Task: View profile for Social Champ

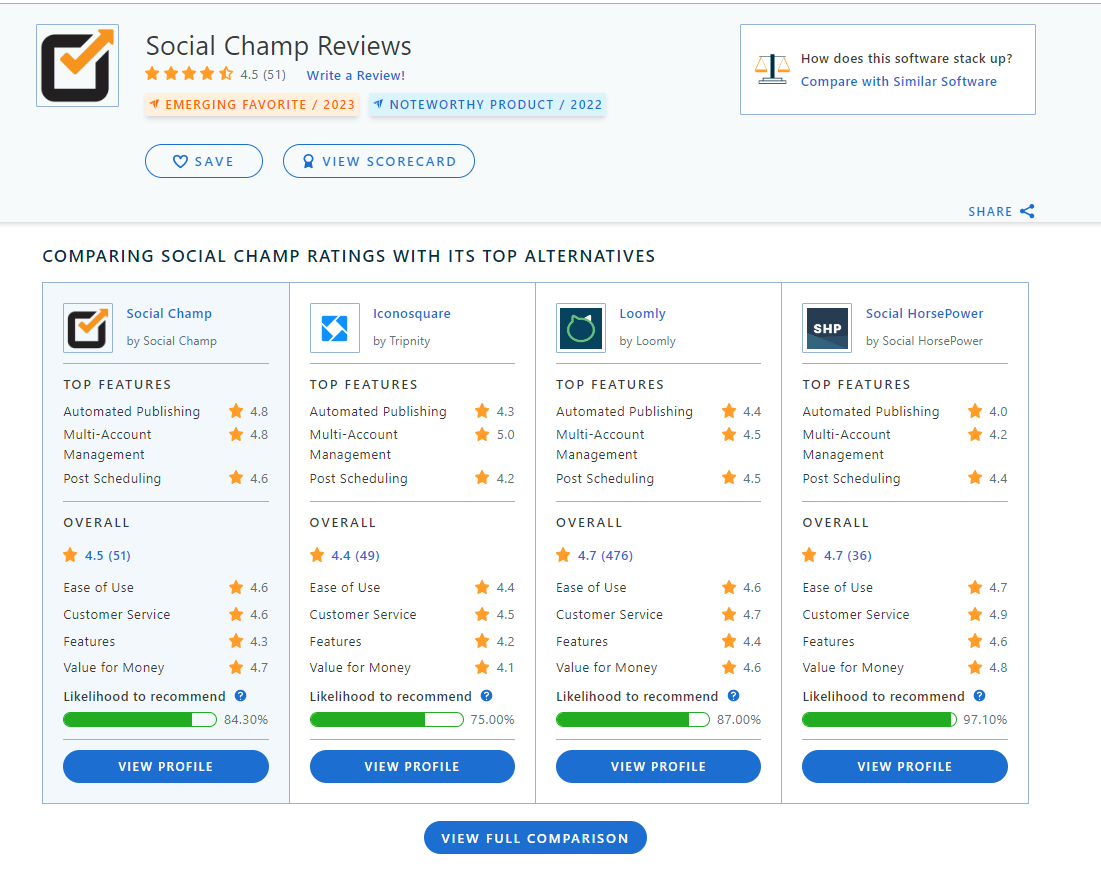Action: [166, 766]
